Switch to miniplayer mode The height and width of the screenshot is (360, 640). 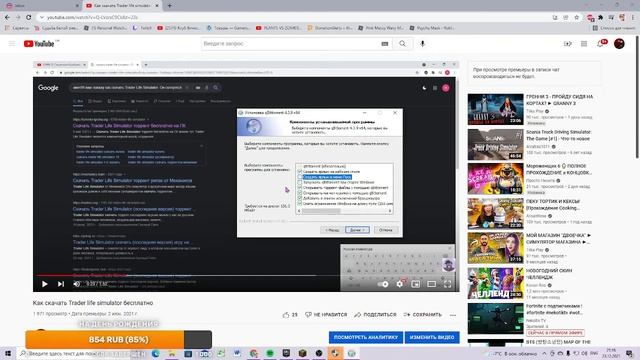pyautogui.click(x=416, y=284)
